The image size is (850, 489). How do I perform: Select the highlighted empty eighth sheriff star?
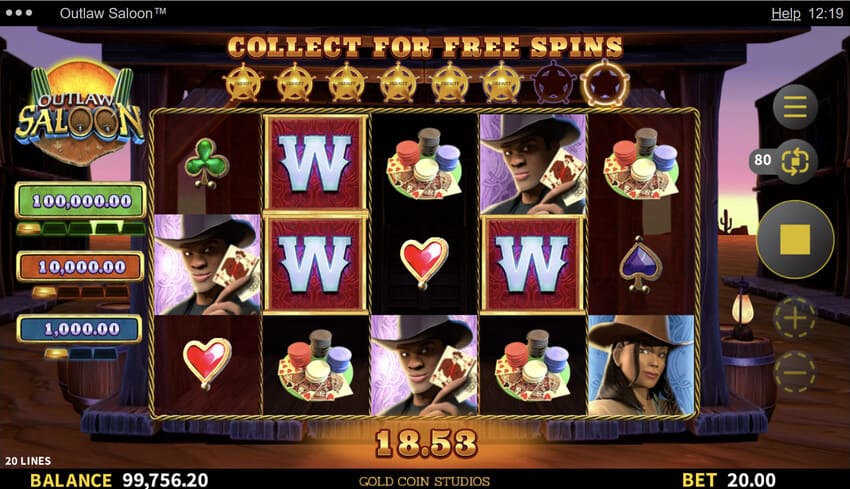point(605,84)
